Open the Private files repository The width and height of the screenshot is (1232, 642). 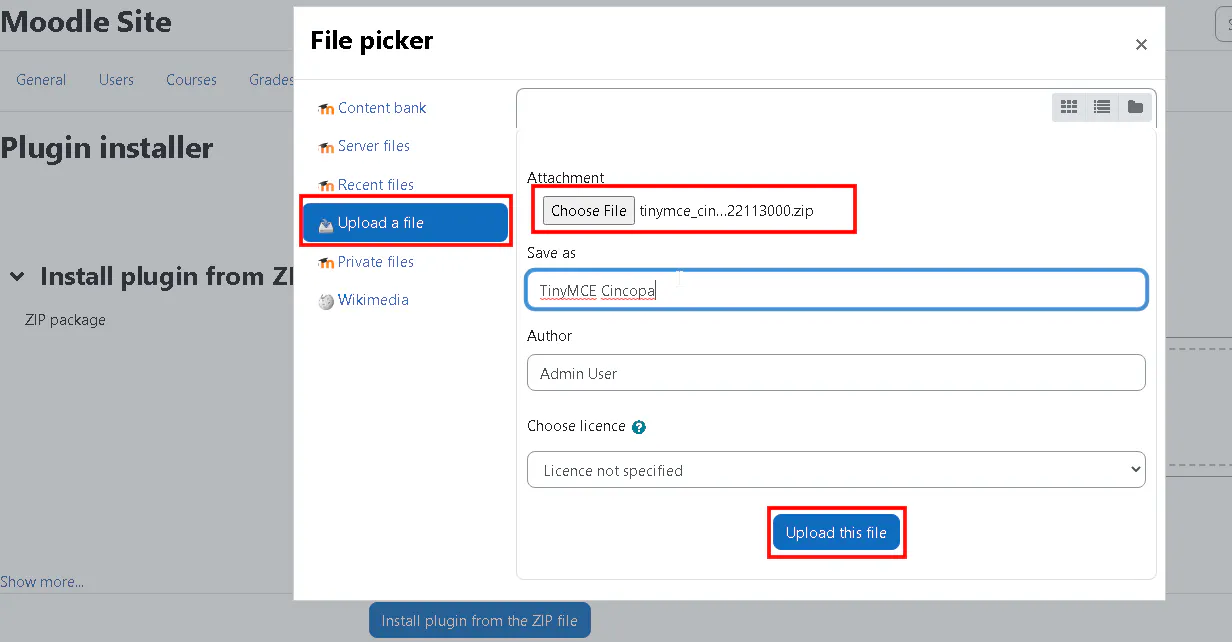376,262
